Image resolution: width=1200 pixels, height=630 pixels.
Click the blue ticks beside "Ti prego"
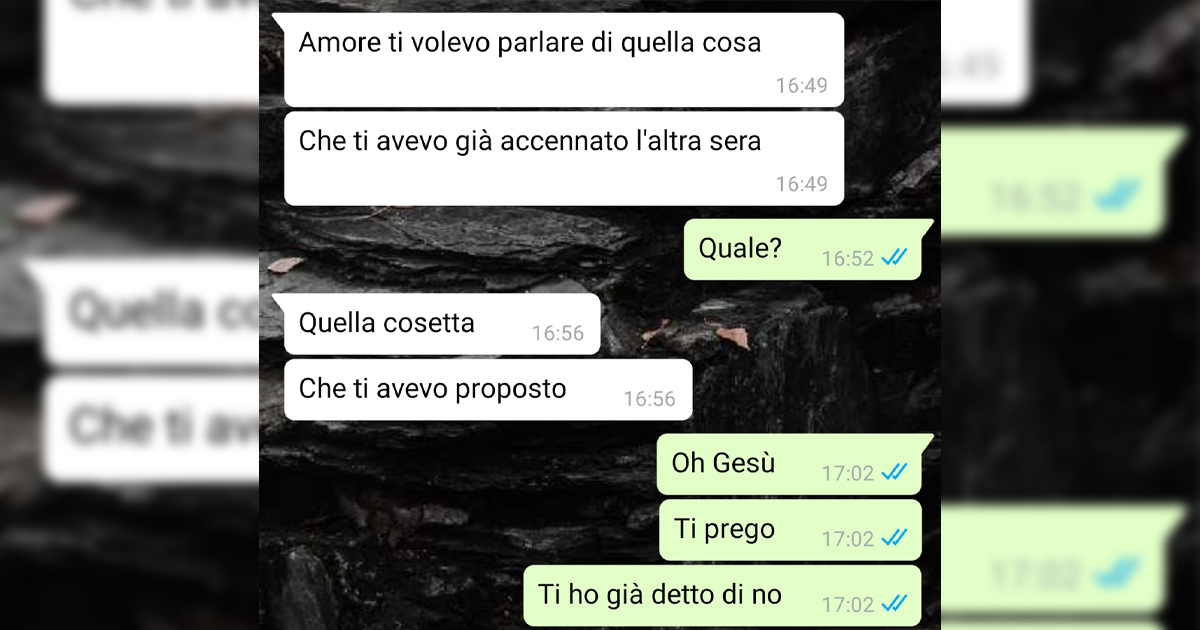pos(894,538)
